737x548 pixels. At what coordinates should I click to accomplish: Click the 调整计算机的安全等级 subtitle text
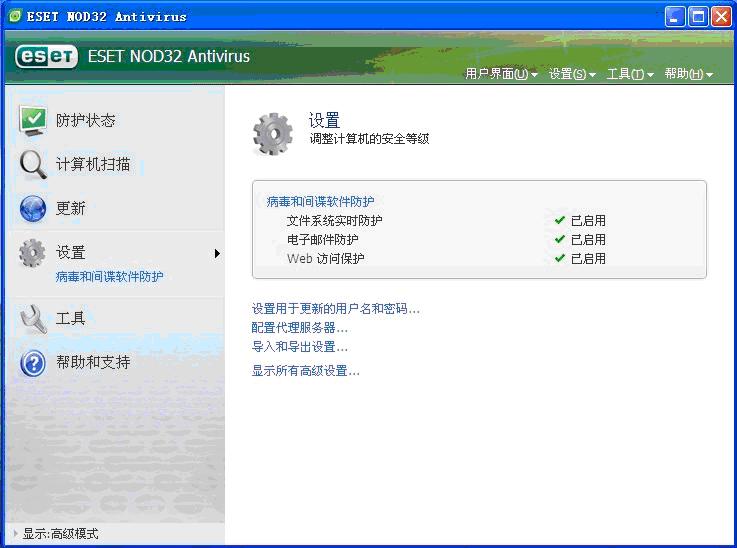369,139
